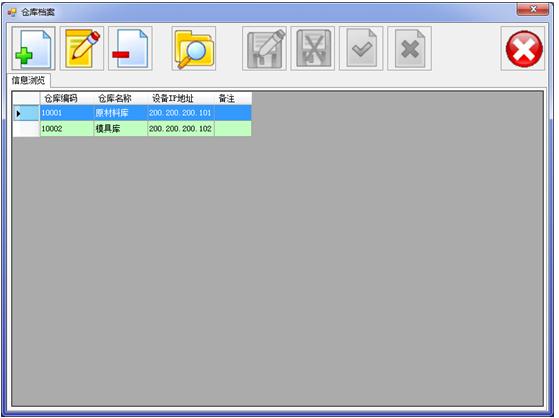This screenshot has width=559, height=418.
Task: Click the grayed cancel-save floppy icon
Action: [x=313, y=48]
